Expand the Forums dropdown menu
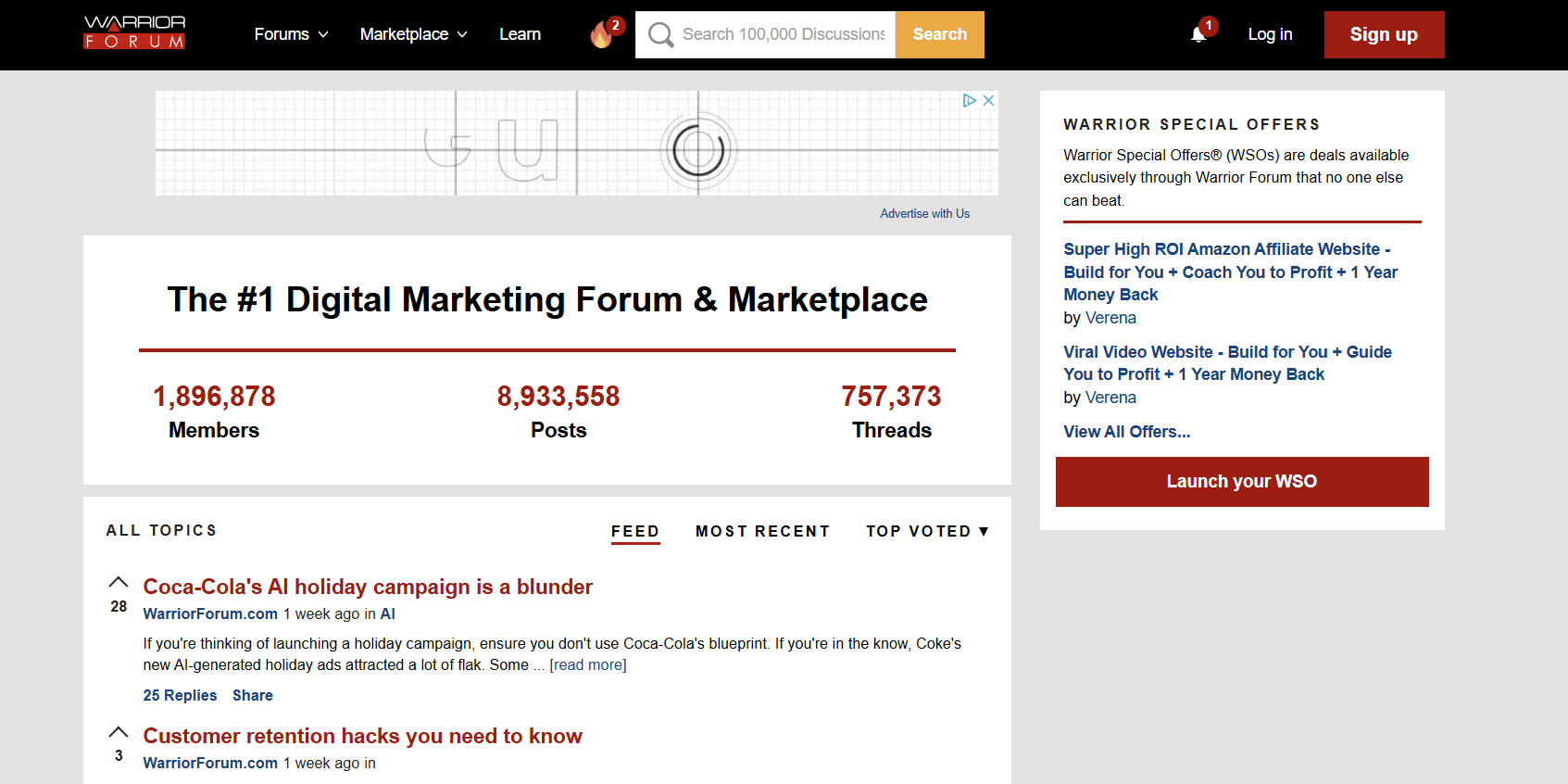Image resolution: width=1568 pixels, height=784 pixels. 291,34
